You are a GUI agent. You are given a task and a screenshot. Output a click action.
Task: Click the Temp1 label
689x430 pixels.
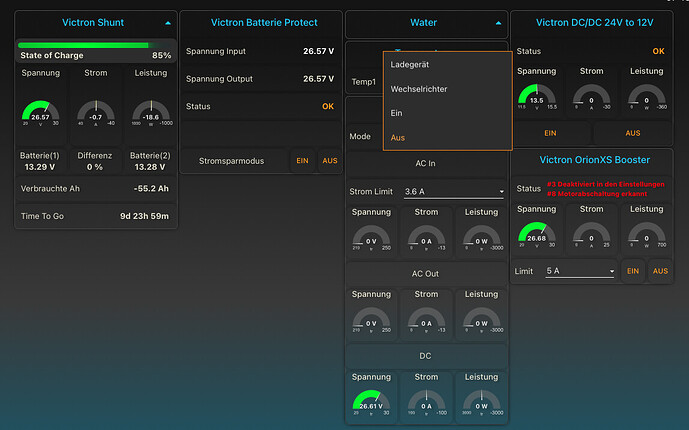(x=364, y=82)
